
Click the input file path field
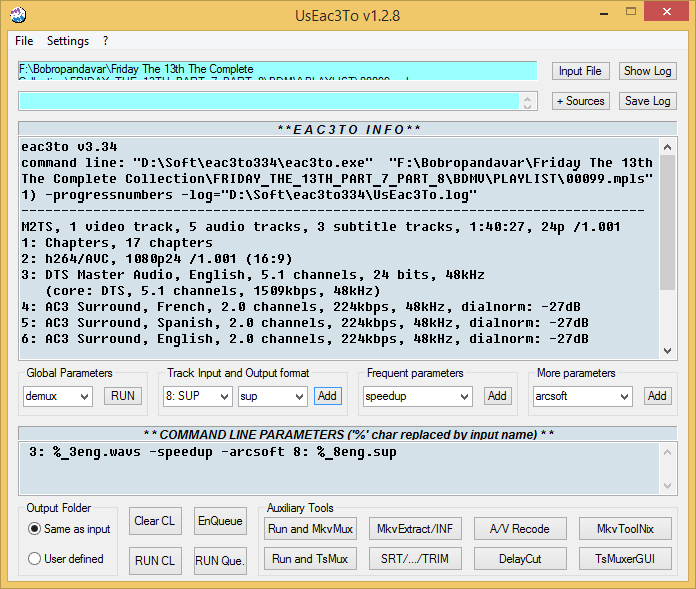pos(277,71)
